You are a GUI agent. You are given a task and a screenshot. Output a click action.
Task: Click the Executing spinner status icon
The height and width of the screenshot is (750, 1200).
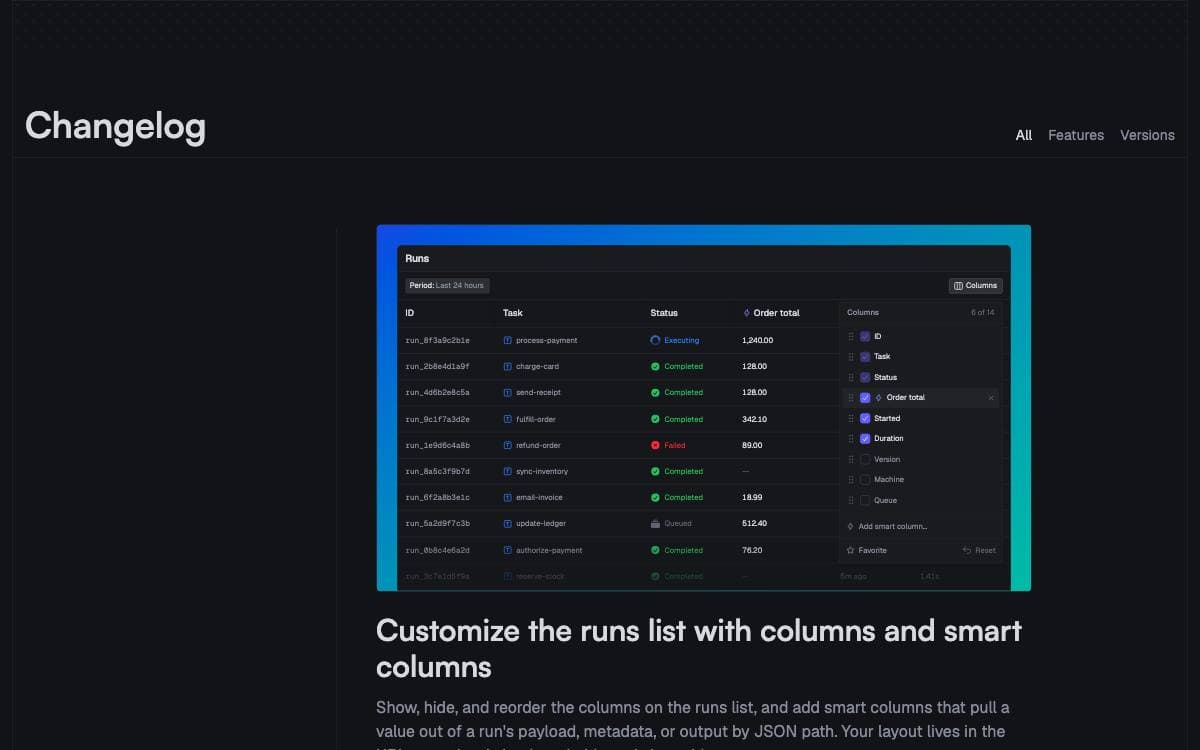coord(655,340)
